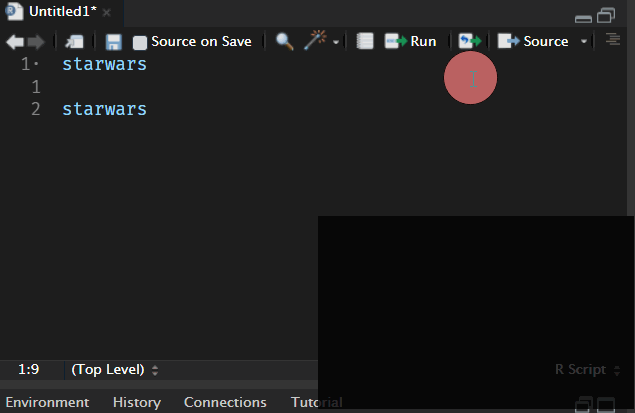Re-run the previous code region
Screen dimensions: 635x413
(470, 41)
